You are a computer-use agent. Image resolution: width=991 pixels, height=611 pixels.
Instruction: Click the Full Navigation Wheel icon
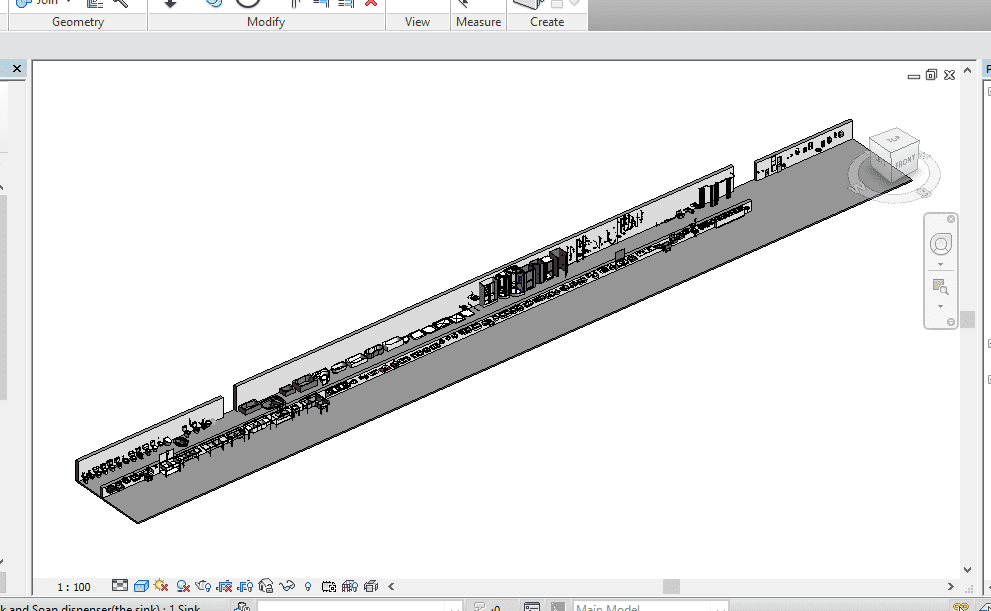941,244
